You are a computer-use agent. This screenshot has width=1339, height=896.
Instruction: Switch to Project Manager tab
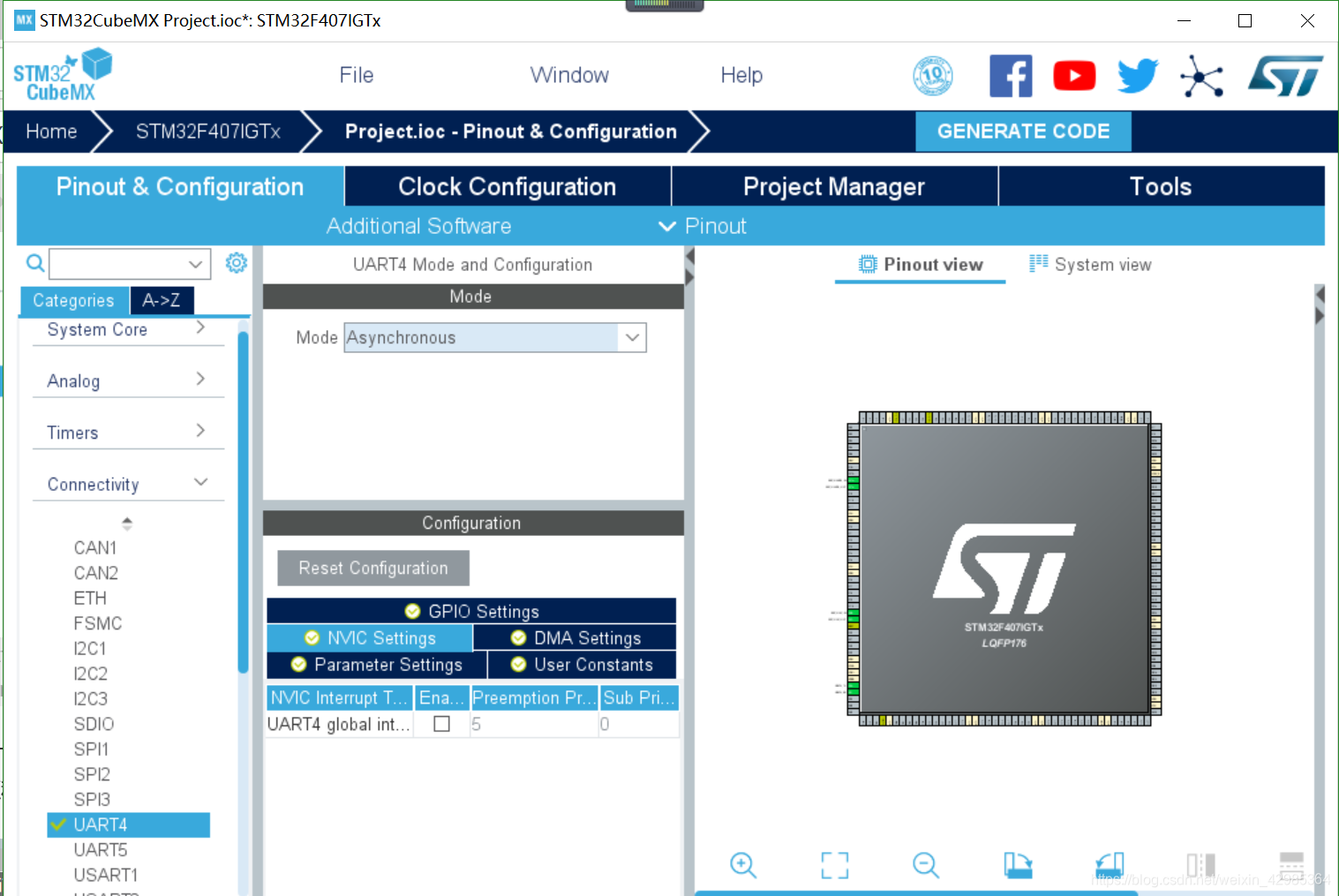[834, 186]
